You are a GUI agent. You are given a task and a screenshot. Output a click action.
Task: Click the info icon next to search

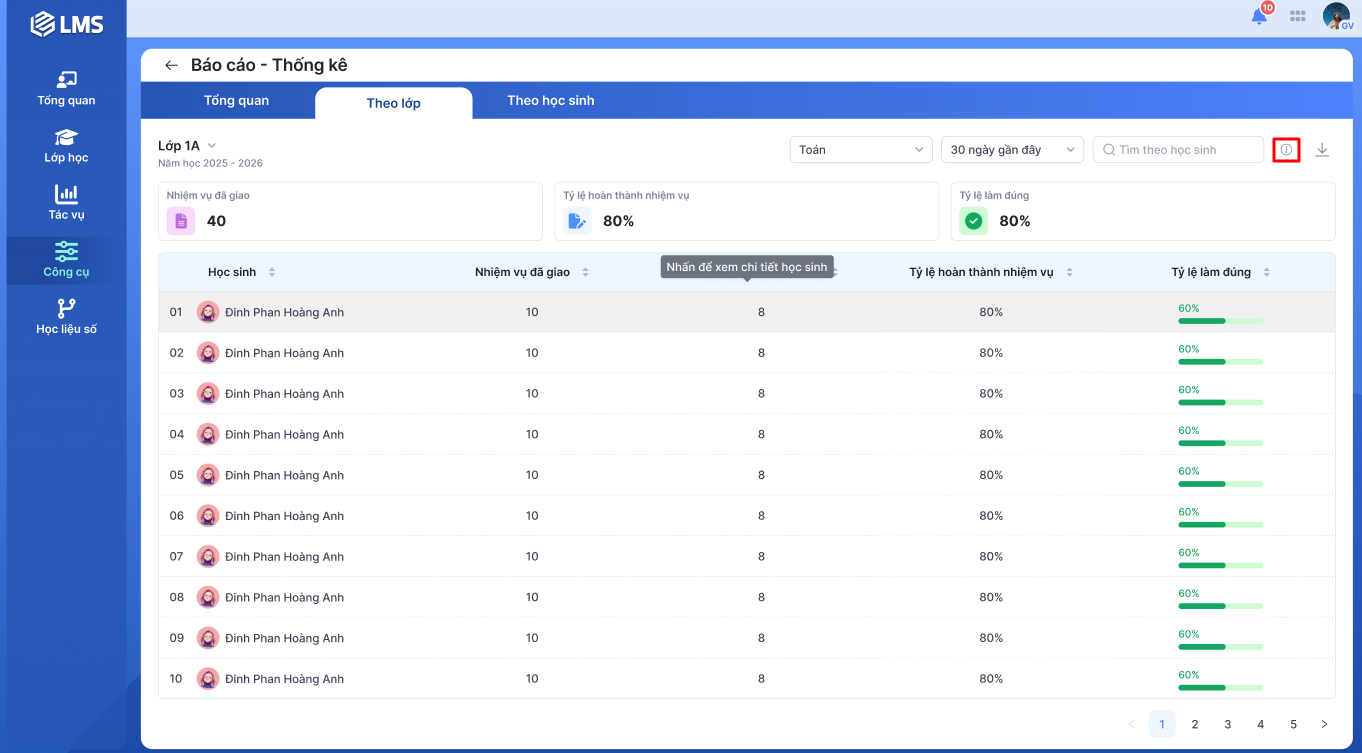pos(1286,150)
